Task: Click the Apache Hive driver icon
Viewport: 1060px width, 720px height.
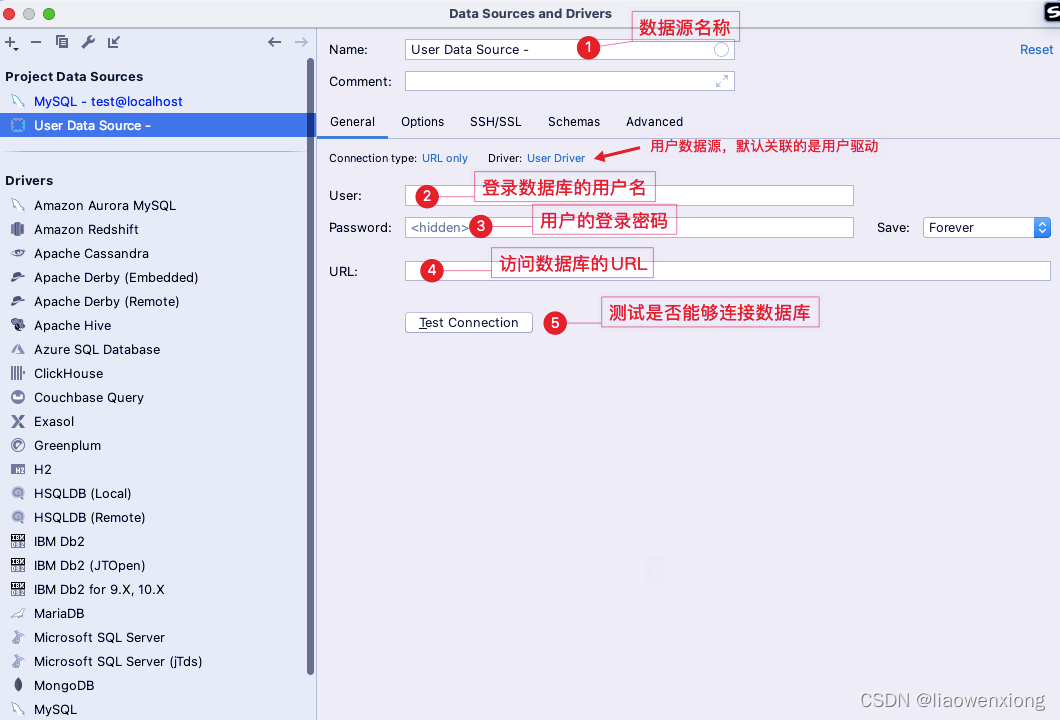Action: click(x=18, y=325)
